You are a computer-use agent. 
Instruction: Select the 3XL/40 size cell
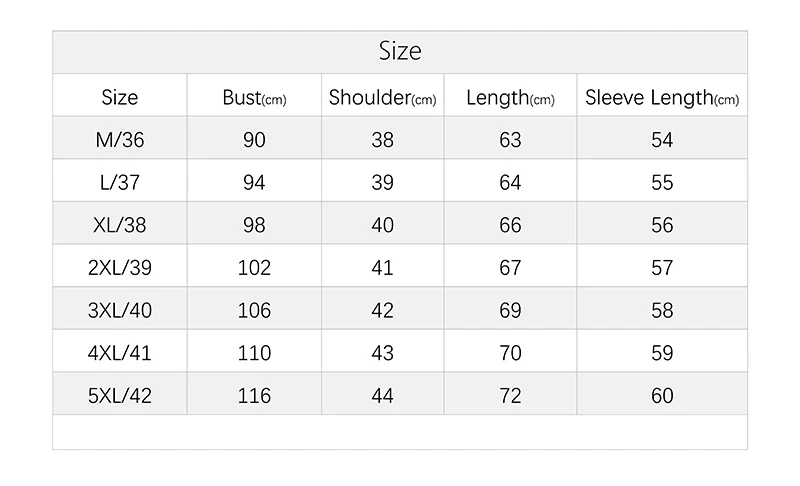point(120,310)
